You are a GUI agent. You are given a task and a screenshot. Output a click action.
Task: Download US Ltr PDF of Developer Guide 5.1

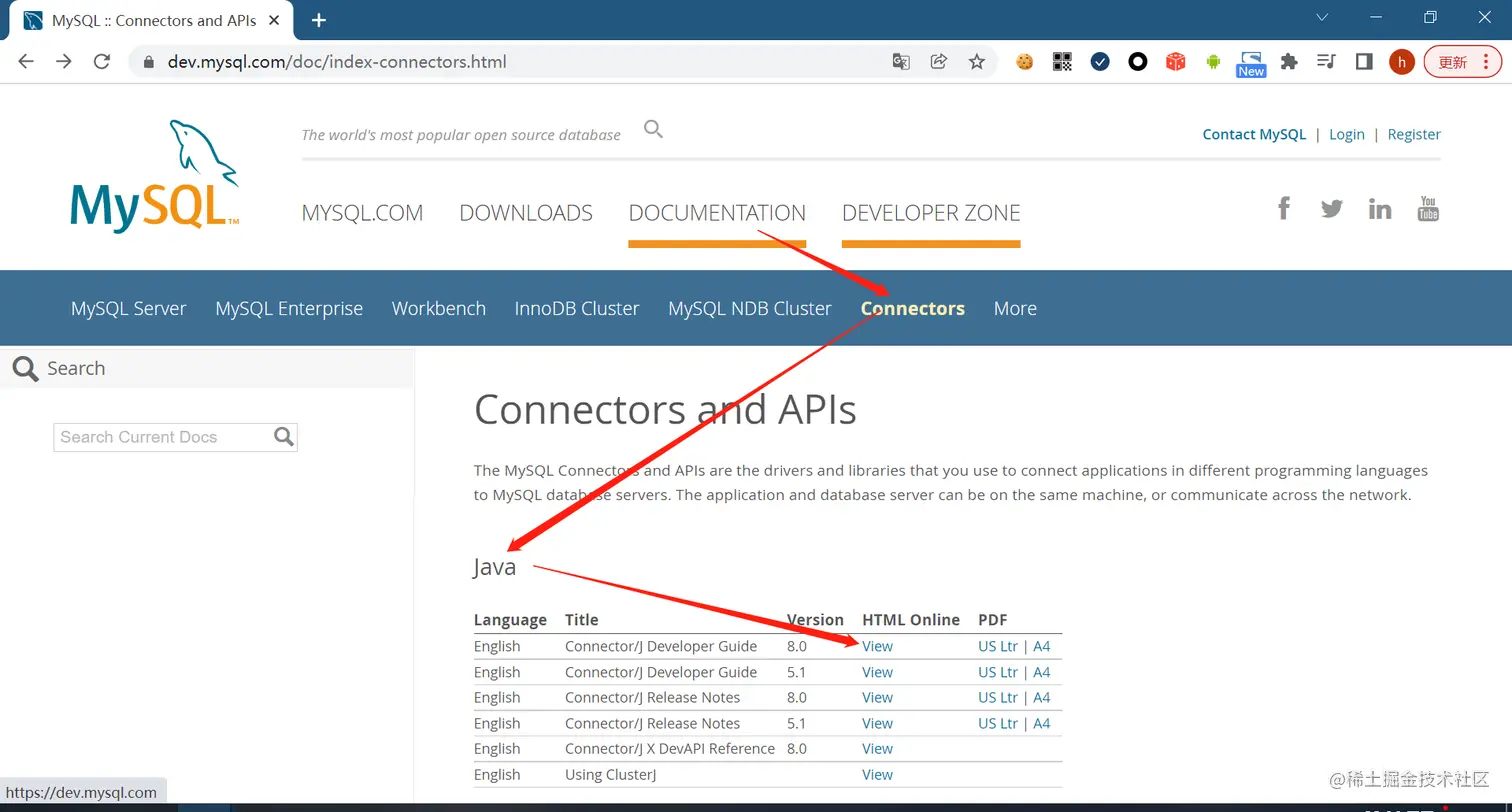[x=997, y=672]
